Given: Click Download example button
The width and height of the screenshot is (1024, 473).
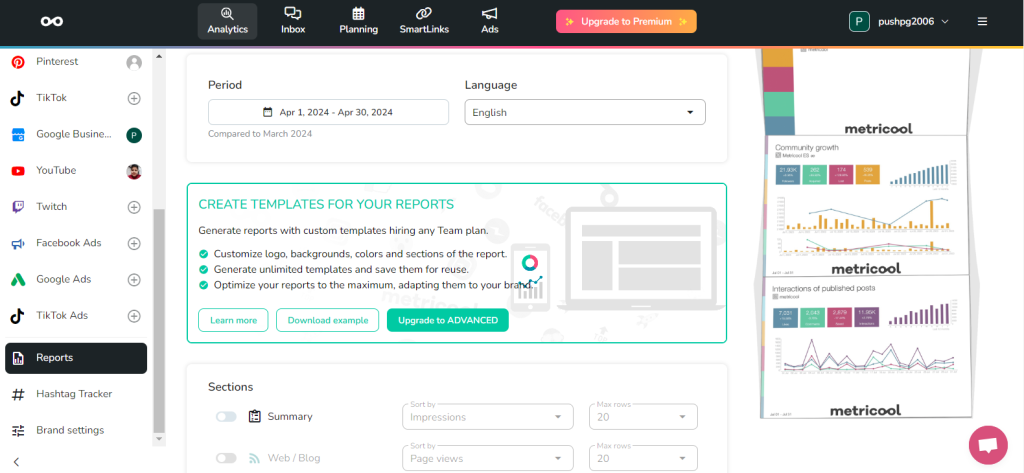Looking at the screenshot, I should pos(327,320).
